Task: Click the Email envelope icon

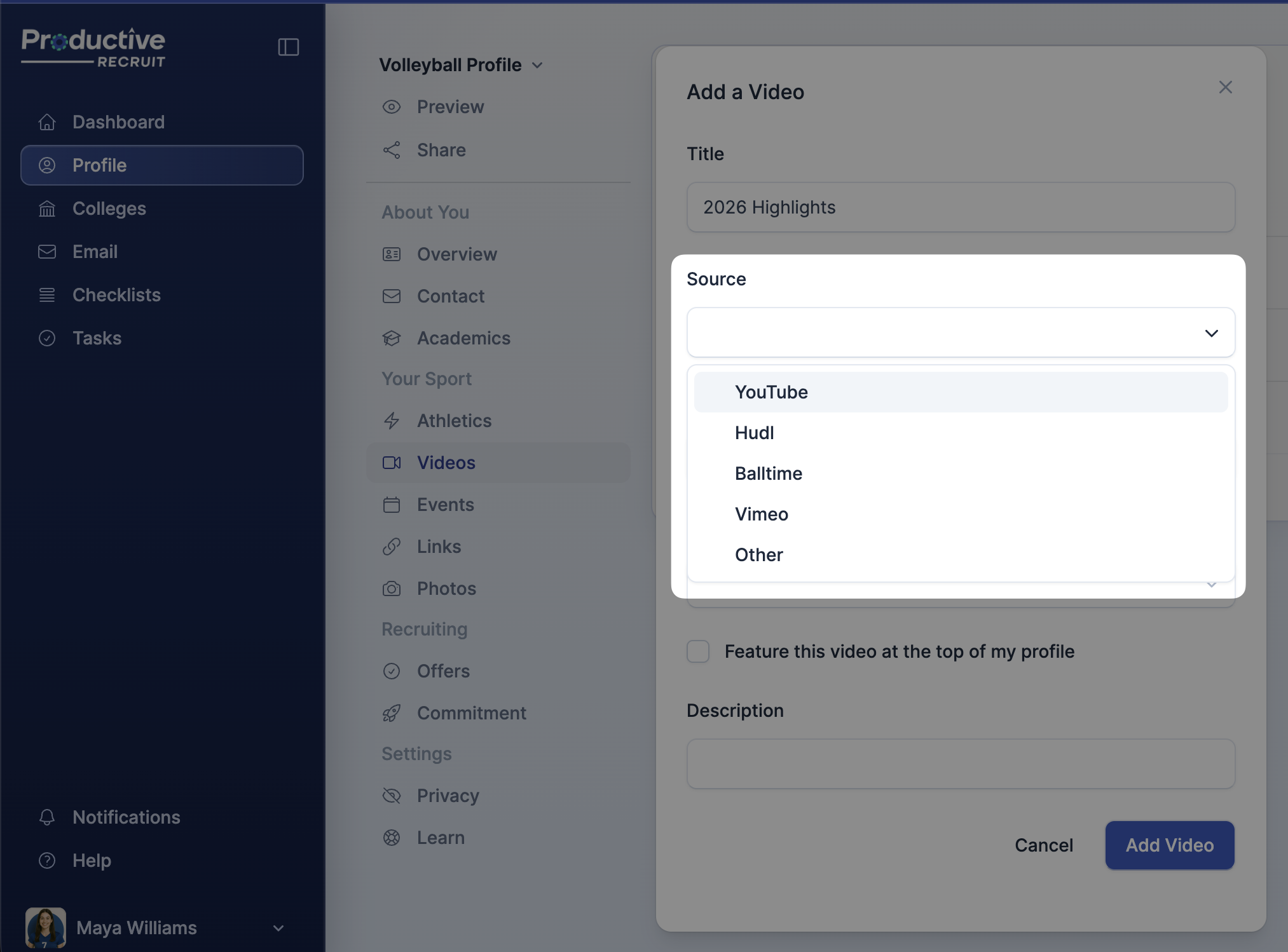Action: 47,252
